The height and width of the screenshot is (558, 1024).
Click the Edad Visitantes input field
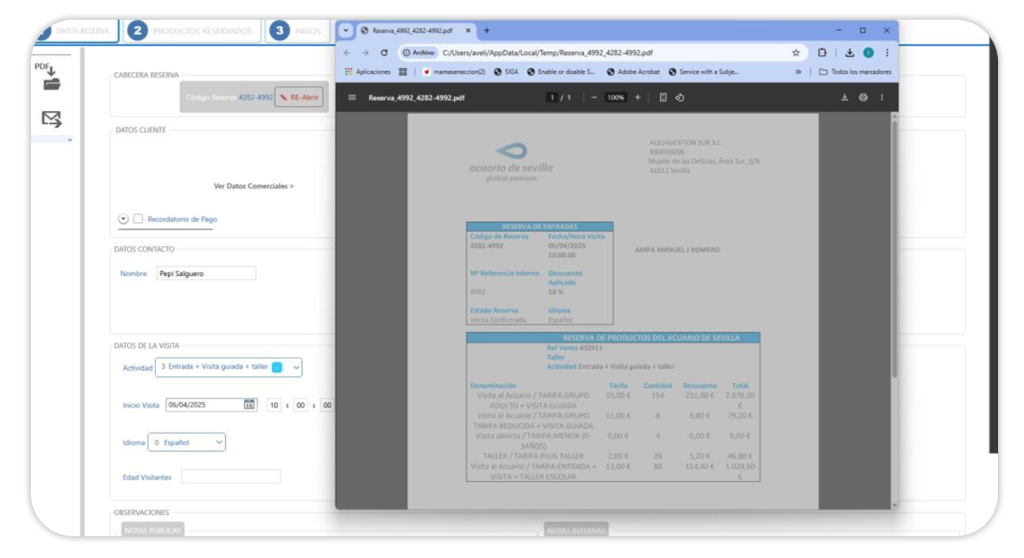[x=230, y=477]
